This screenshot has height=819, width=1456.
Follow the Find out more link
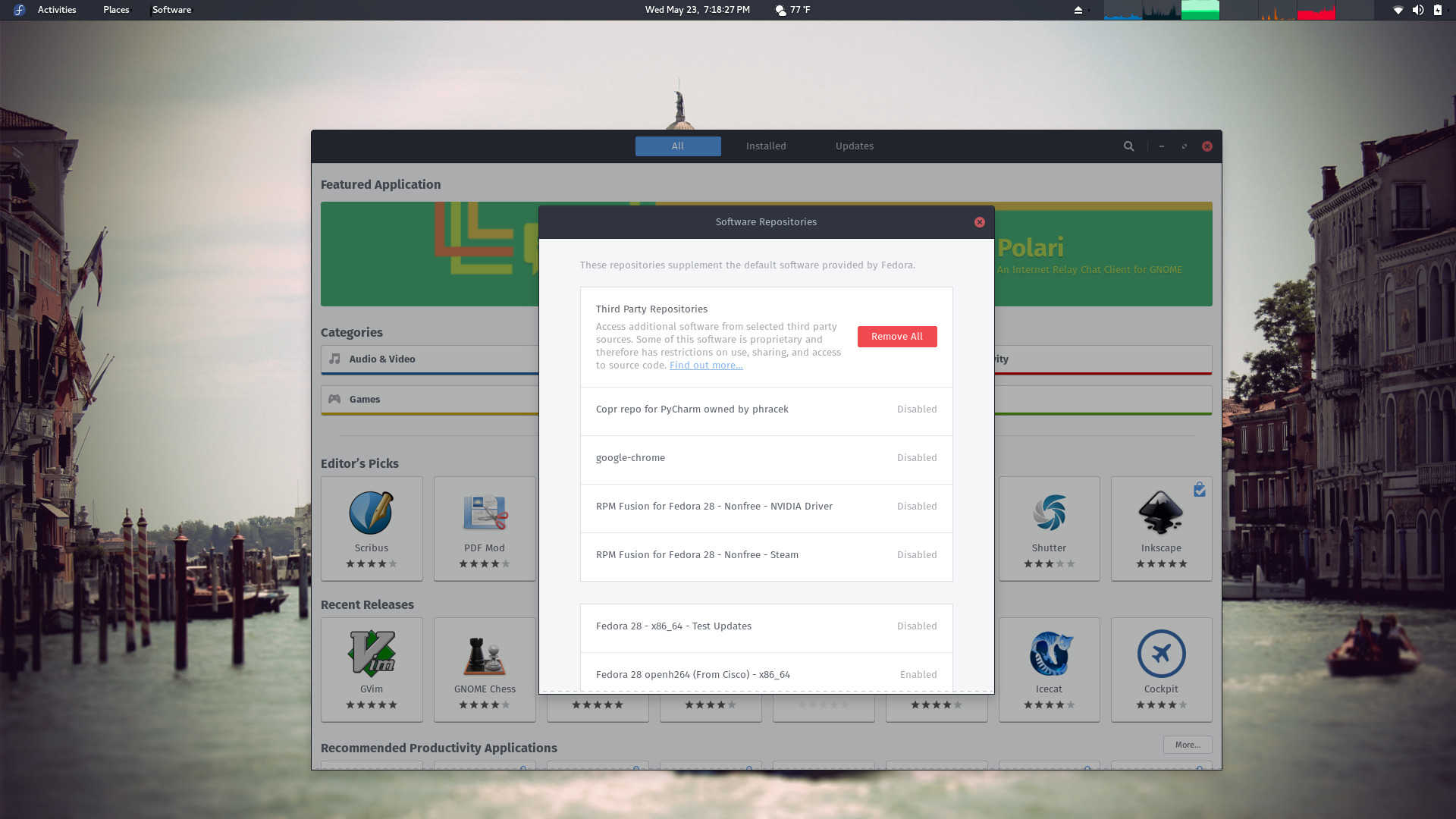click(x=706, y=366)
